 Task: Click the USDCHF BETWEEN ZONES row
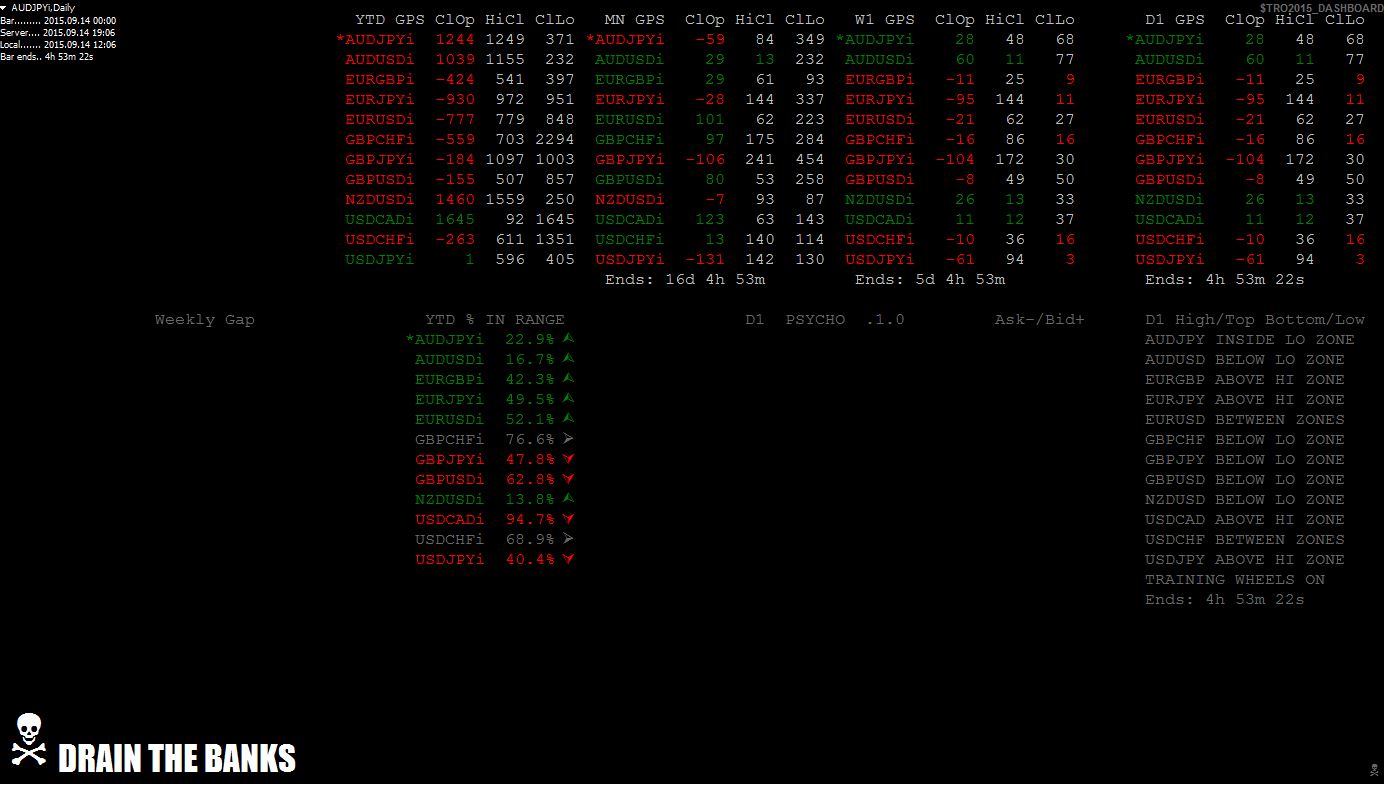(x=1245, y=540)
